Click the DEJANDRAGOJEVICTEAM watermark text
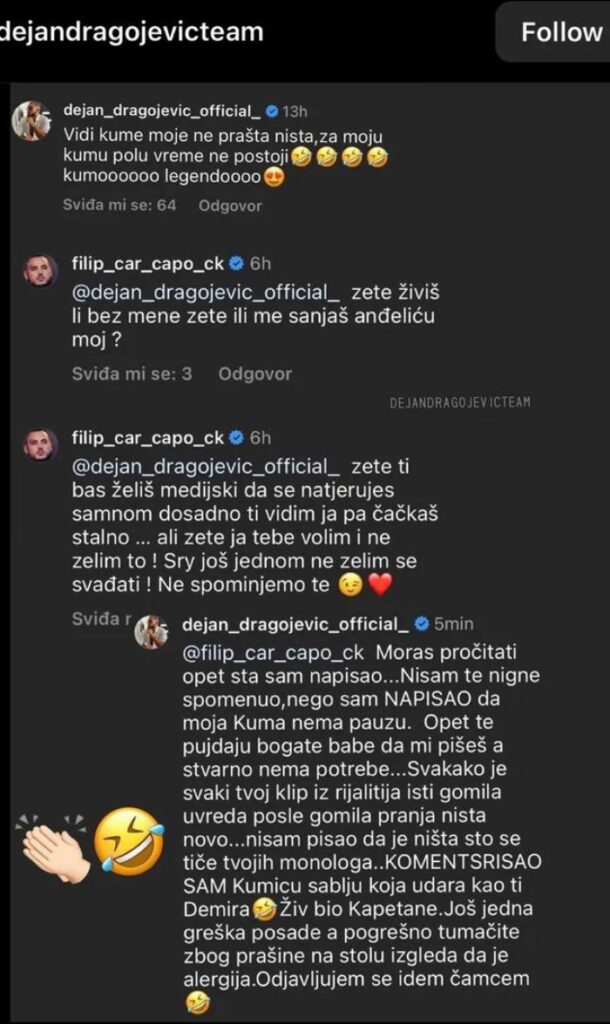The image size is (610, 1024). coord(460,402)
